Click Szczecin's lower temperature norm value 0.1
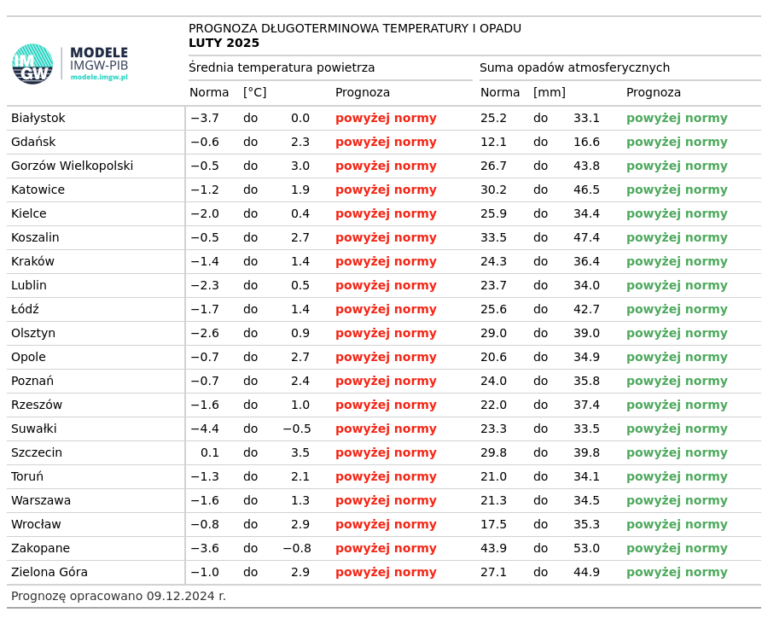Viewport: 768px width, 624px height. tap(208, 452)
